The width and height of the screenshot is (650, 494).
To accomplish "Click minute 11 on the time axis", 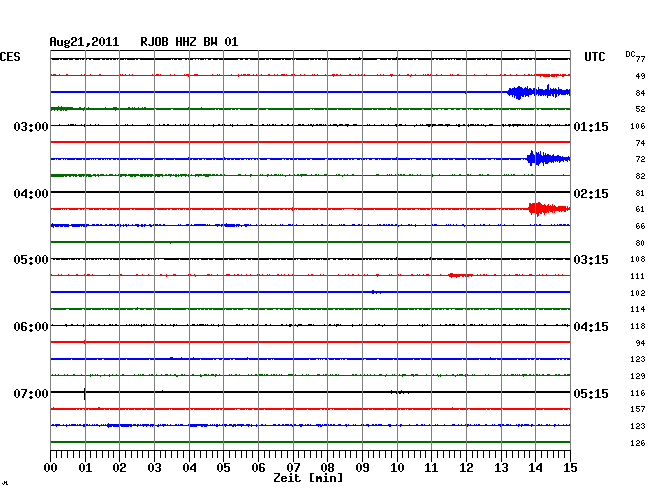I will point(431,468).
